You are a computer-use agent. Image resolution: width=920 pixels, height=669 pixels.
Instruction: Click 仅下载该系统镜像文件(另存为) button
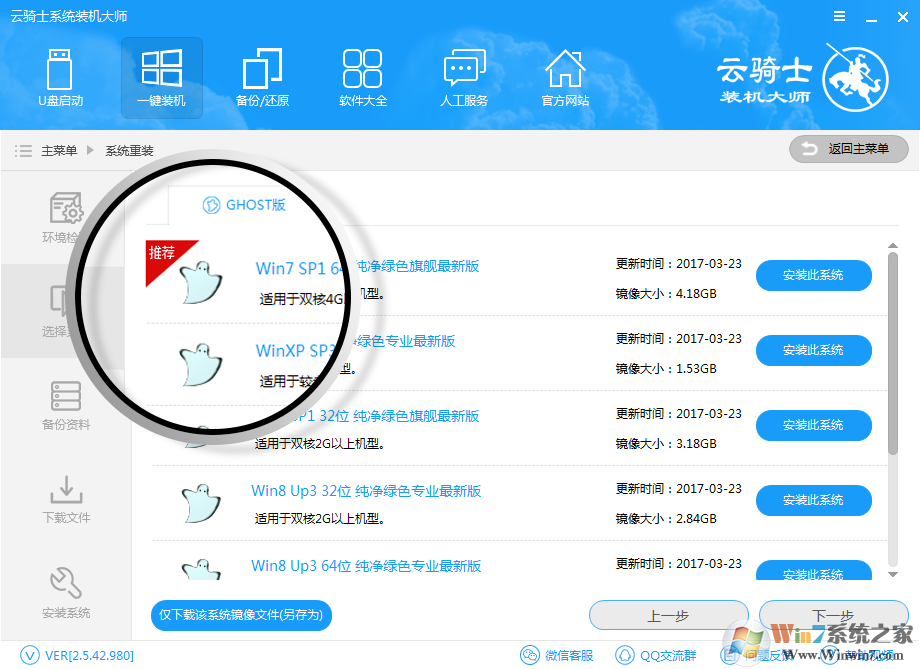click(x=240, y=615)
